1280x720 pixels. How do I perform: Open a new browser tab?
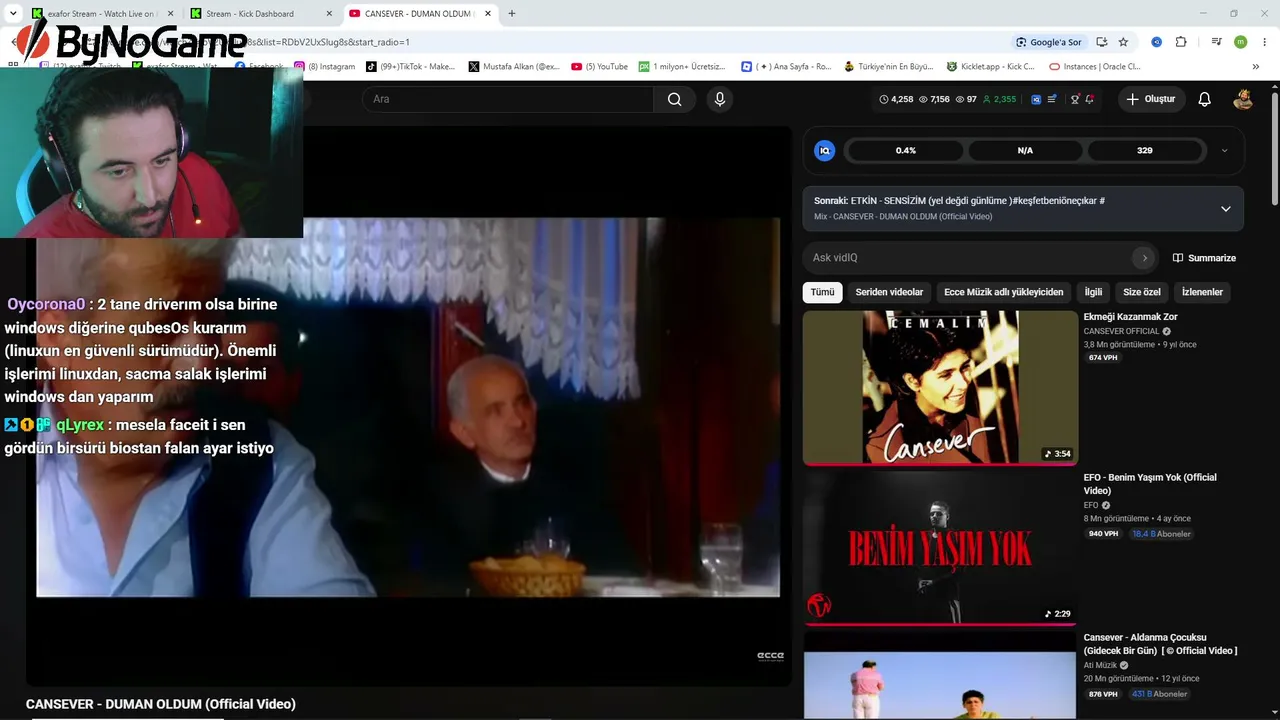pyautogui.click(x=512, y=14)
